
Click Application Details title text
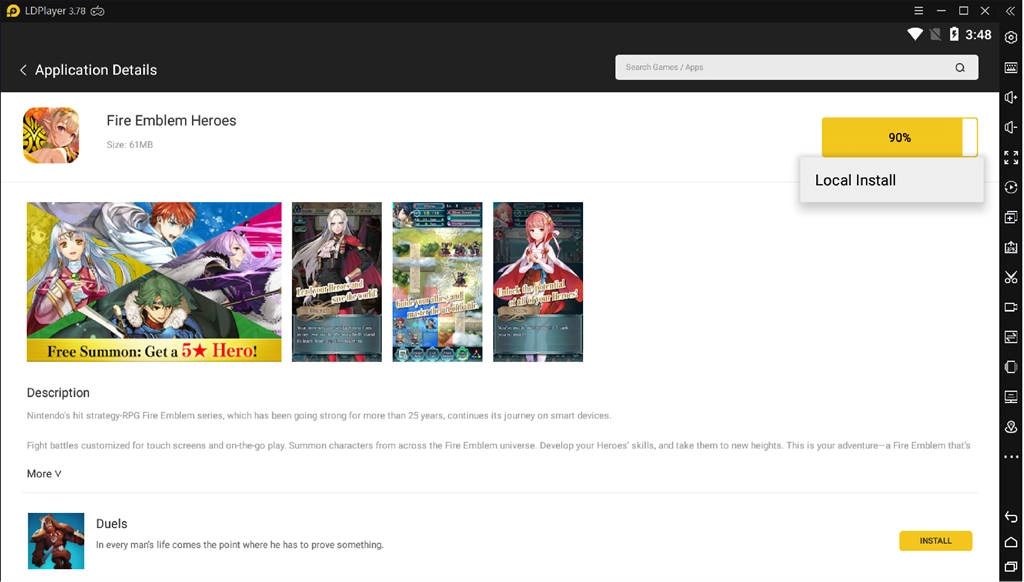click(x=96, y=70)
